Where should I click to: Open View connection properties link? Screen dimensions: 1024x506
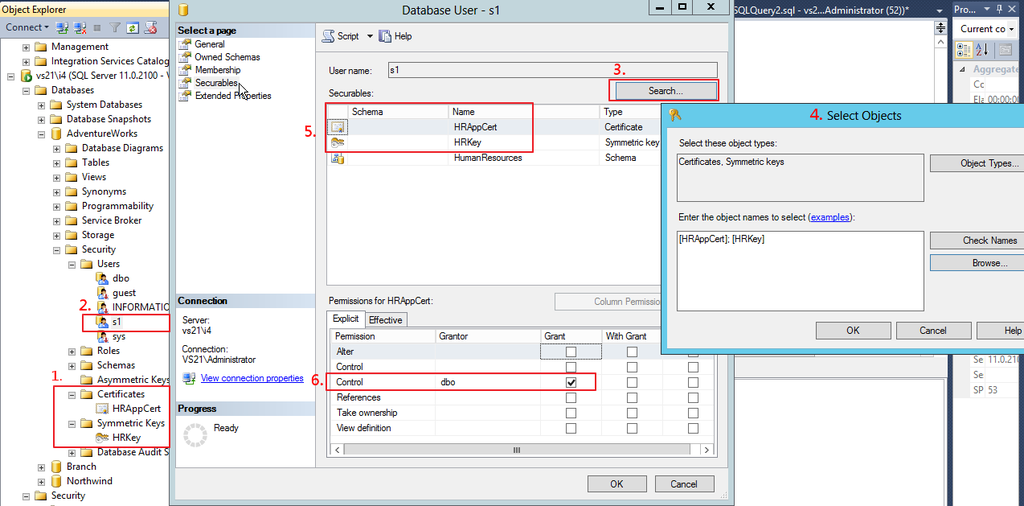tap(252, 378)
